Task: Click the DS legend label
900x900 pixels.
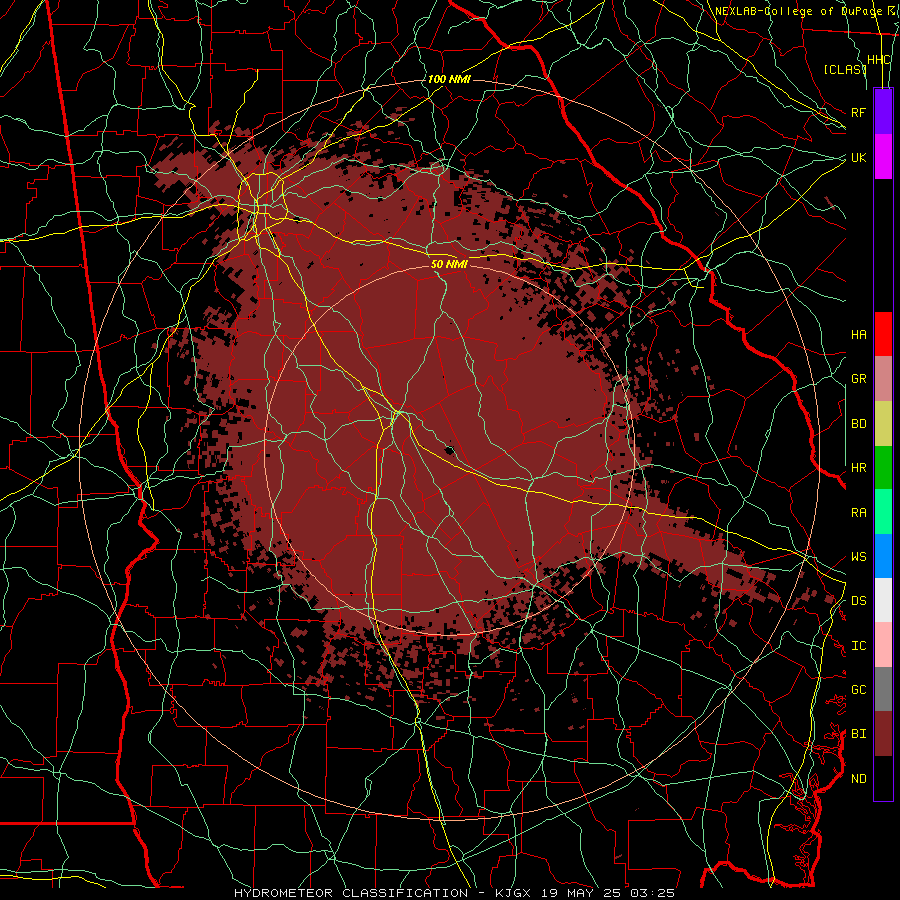Action: 858,600
